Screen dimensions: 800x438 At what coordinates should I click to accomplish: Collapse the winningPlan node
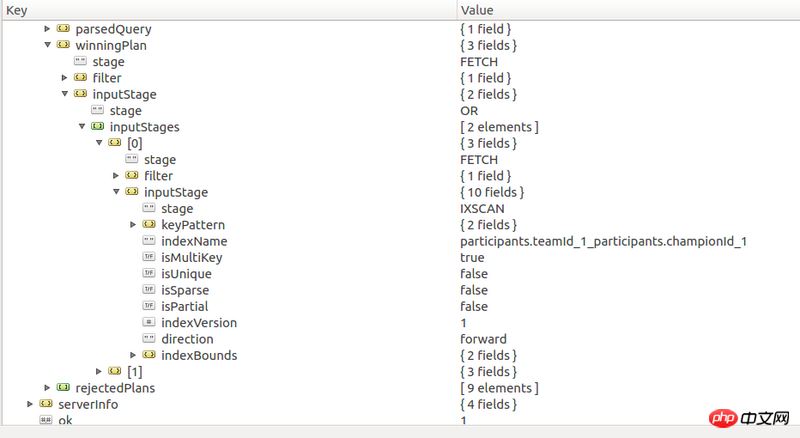[x=47, y=45]
